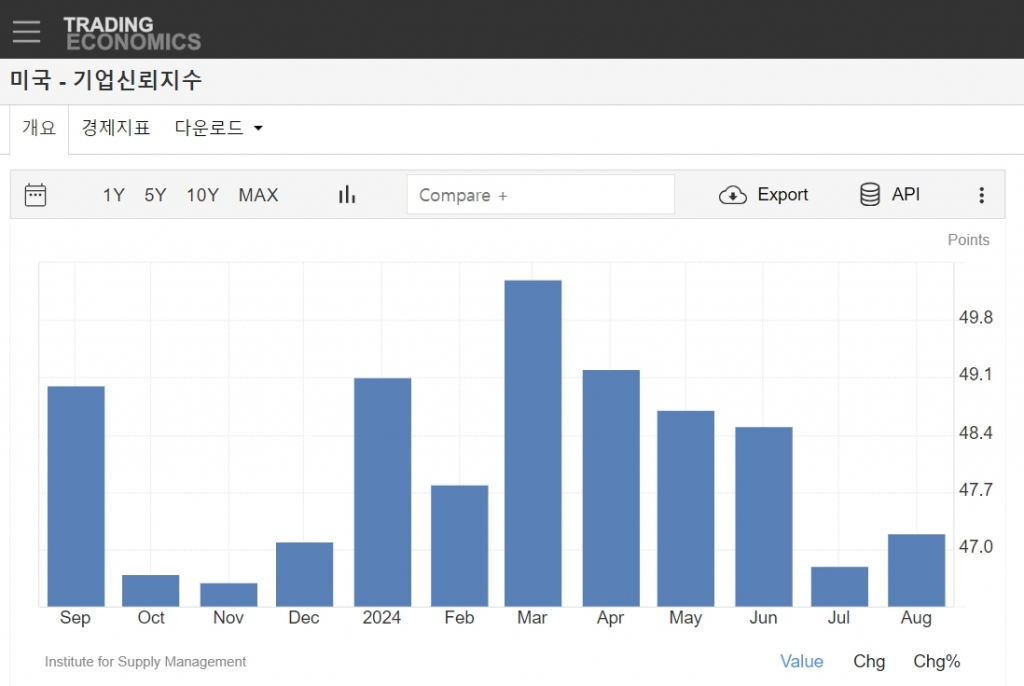Image resolution: width=1024 pixels, height=686 pixels.
Task: Open the calendar date range picker
Action: coord(35,195)
